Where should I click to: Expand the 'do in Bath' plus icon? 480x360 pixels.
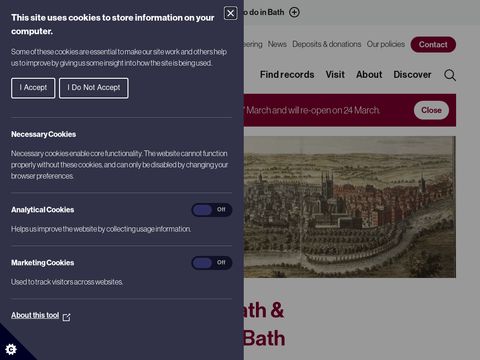tap(294, 12)
